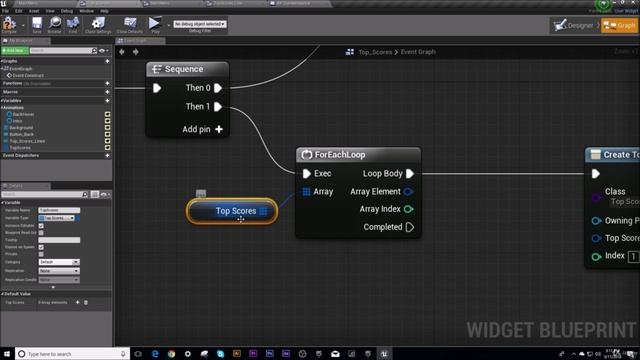
Task: Open the Variable Type dropdown
Action: pyautogui.click(x=57, y=218)
